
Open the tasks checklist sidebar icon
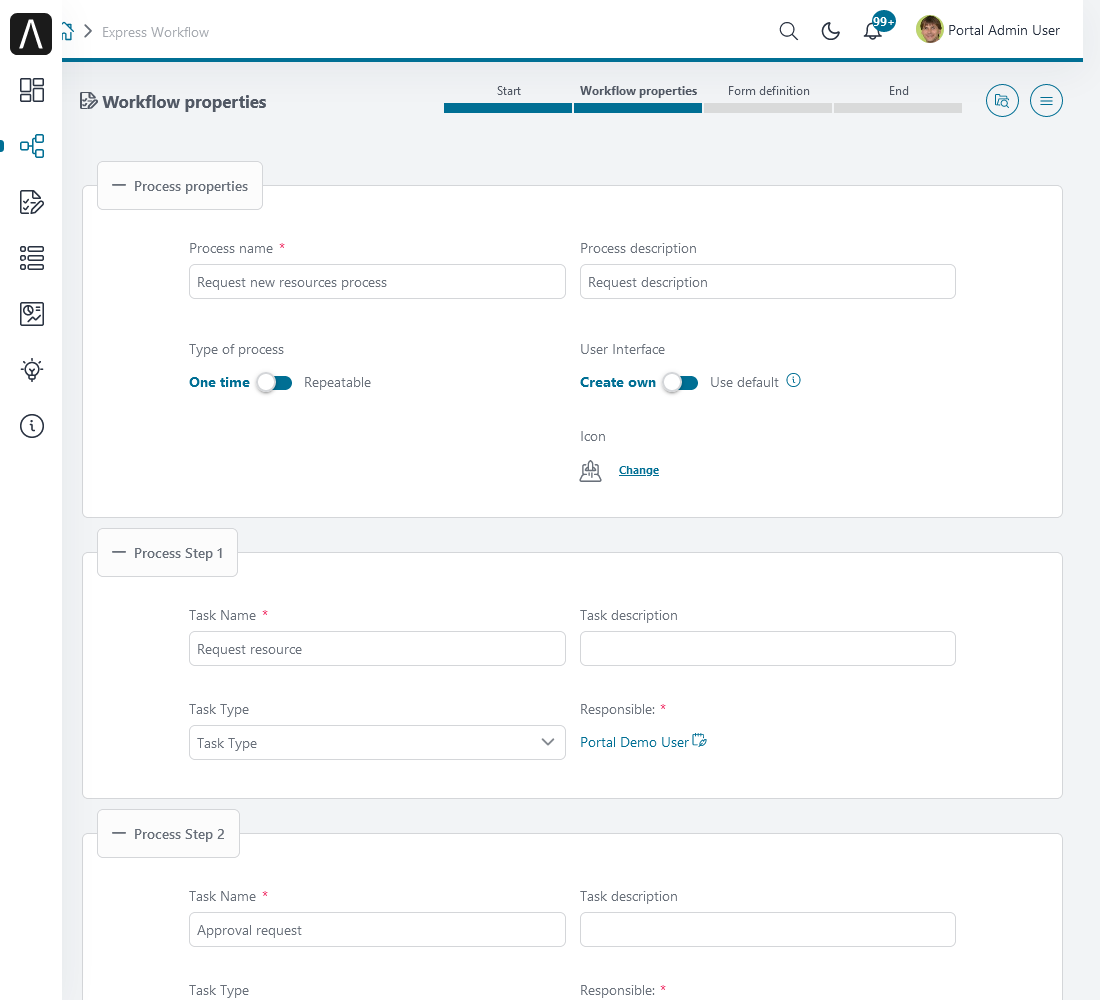[x=32, y=202]
